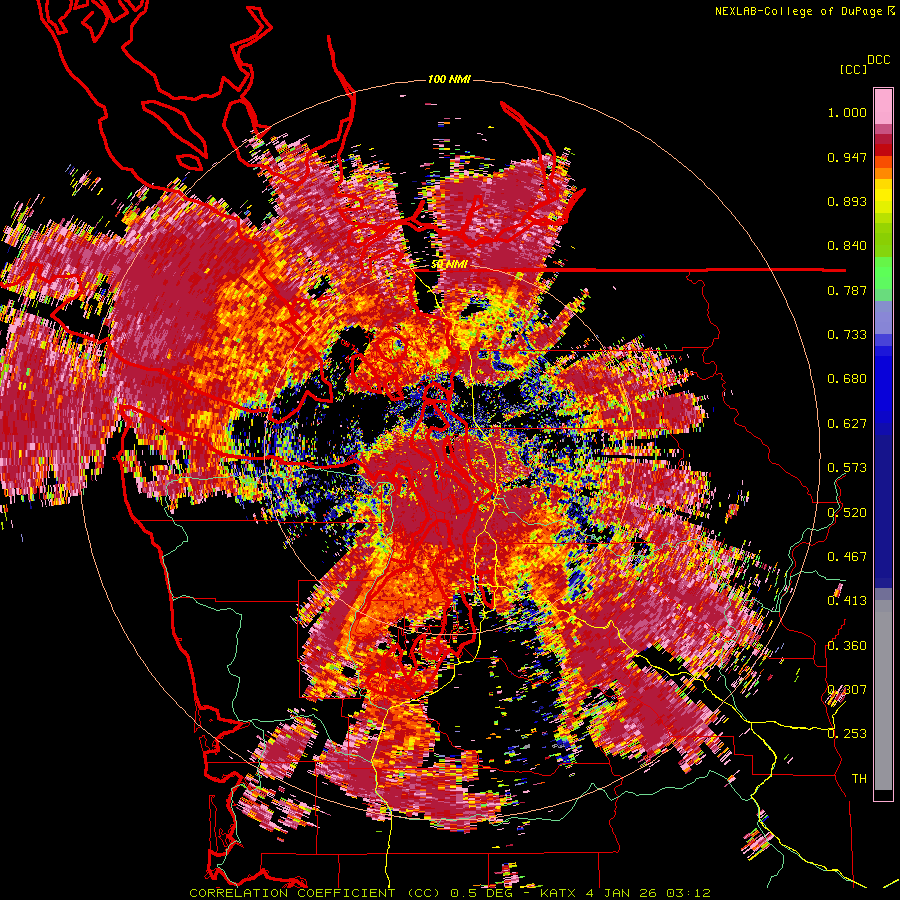The height and width of the screenshot is (900, 900).
Task: Click the Correlation Coefficient caption at bottom
Action: pyautogui.click(x=449, y=893)
